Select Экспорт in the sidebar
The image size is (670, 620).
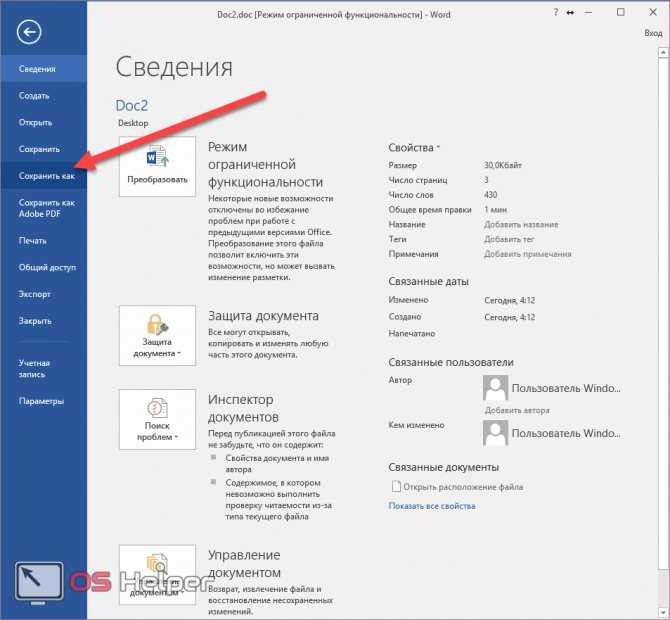[x=44, y=294]
